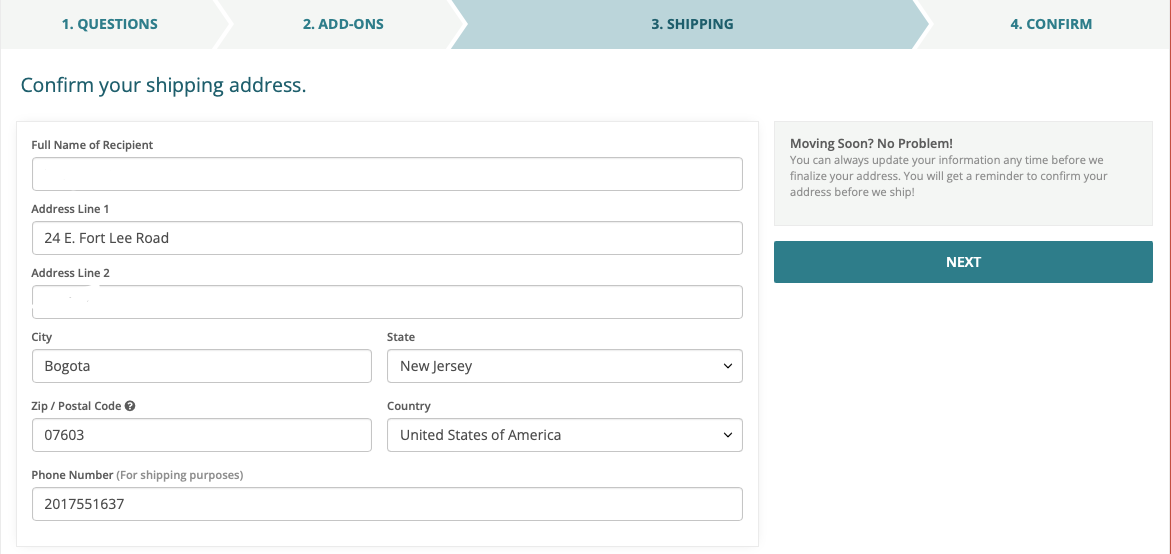Click the Full Name of Recipient label

pyautogui.click(x=92, y=145)
